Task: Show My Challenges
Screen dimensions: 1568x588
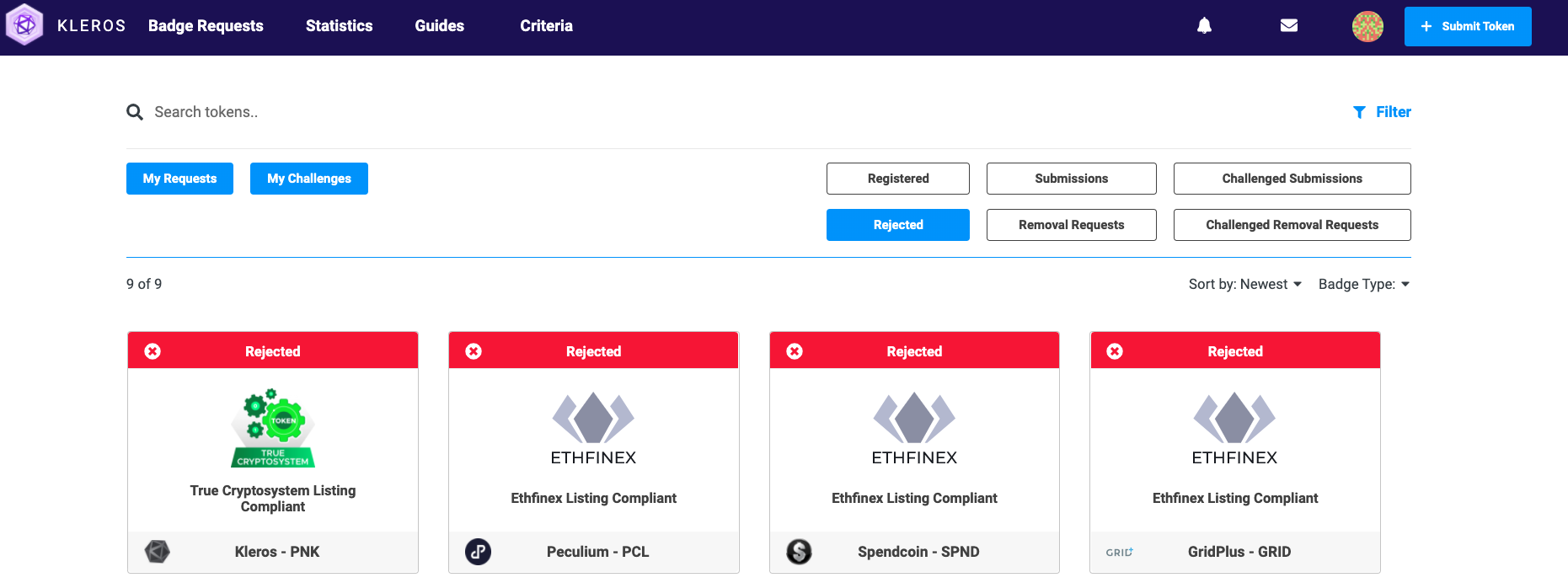Action: point(309,179)
